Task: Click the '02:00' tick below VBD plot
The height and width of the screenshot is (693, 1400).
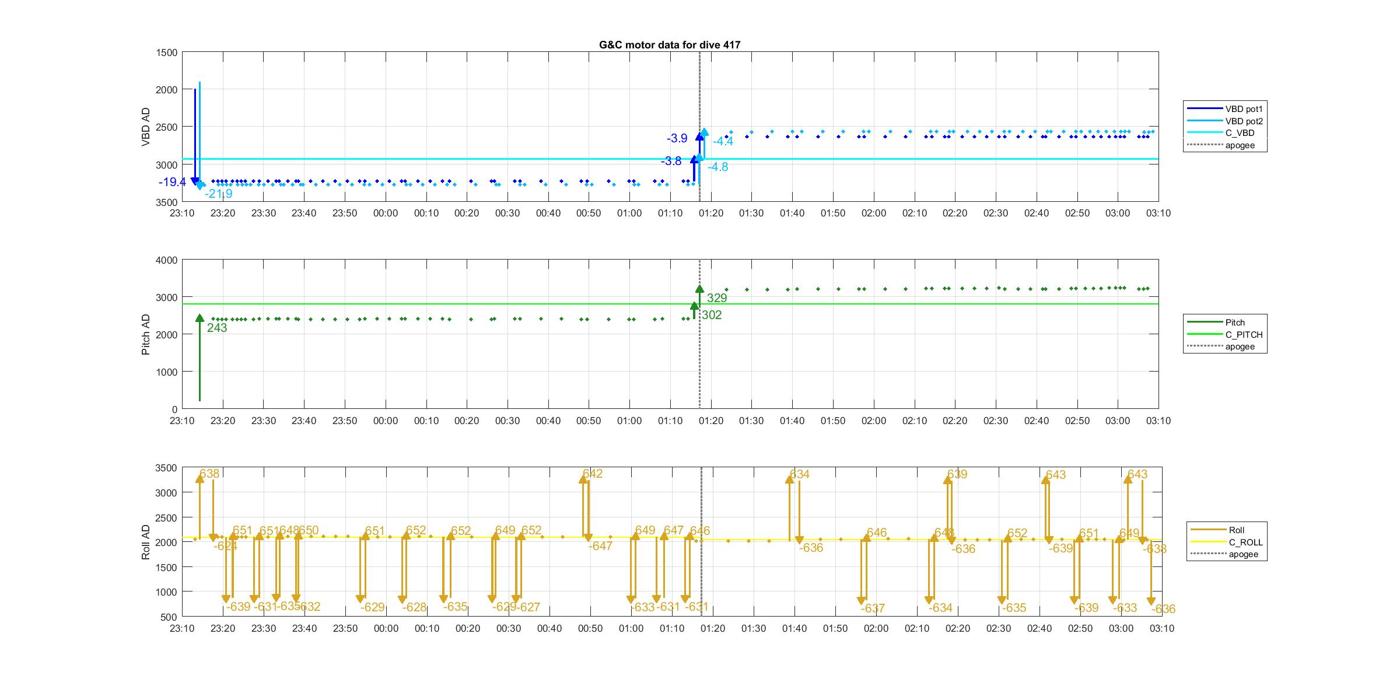Action: click(x=874, y=213)
